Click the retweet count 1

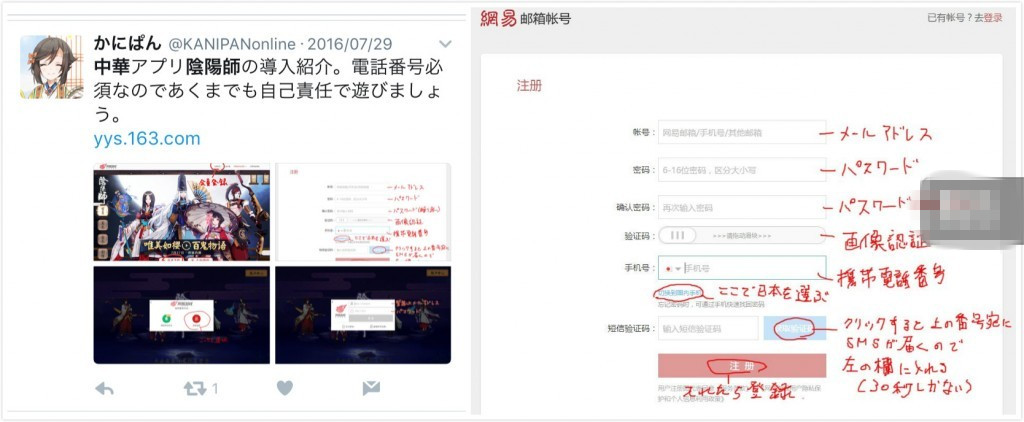[x=215, y=389]
